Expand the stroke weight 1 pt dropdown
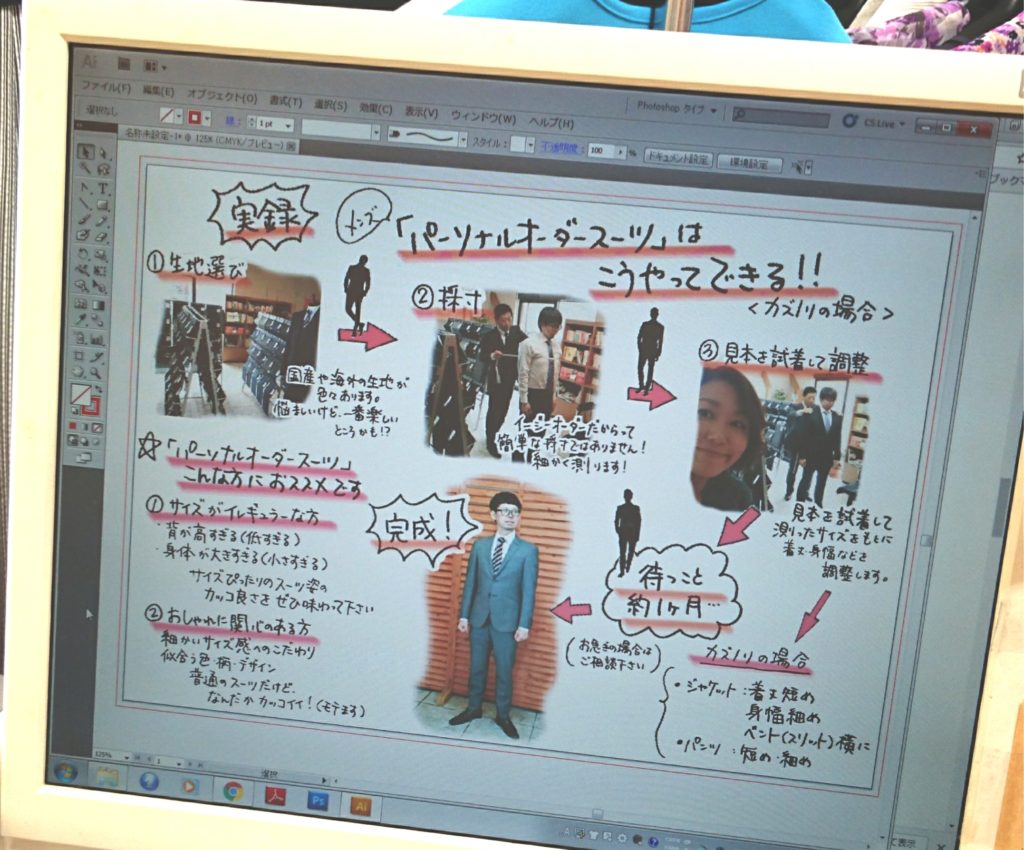 click(x=287, y=125)
